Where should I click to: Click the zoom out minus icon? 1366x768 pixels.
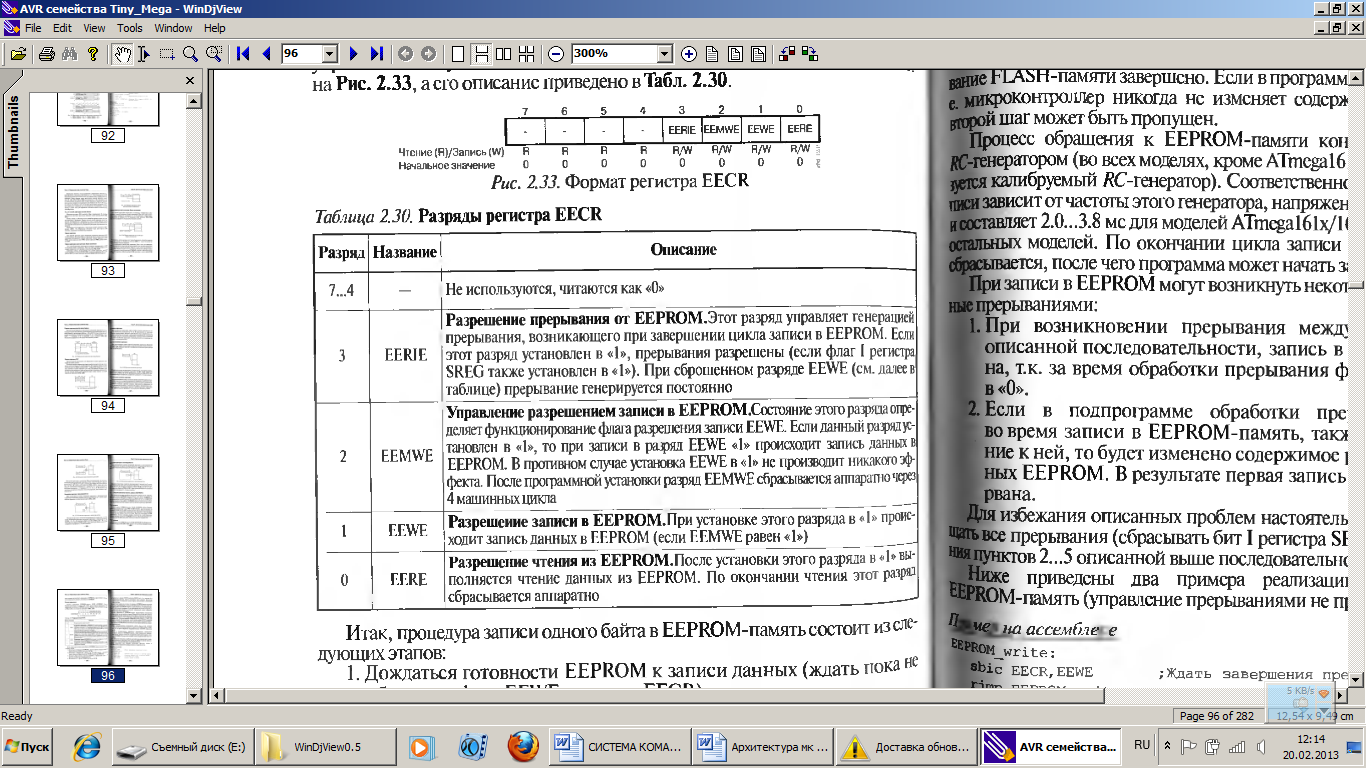[556, 54]
